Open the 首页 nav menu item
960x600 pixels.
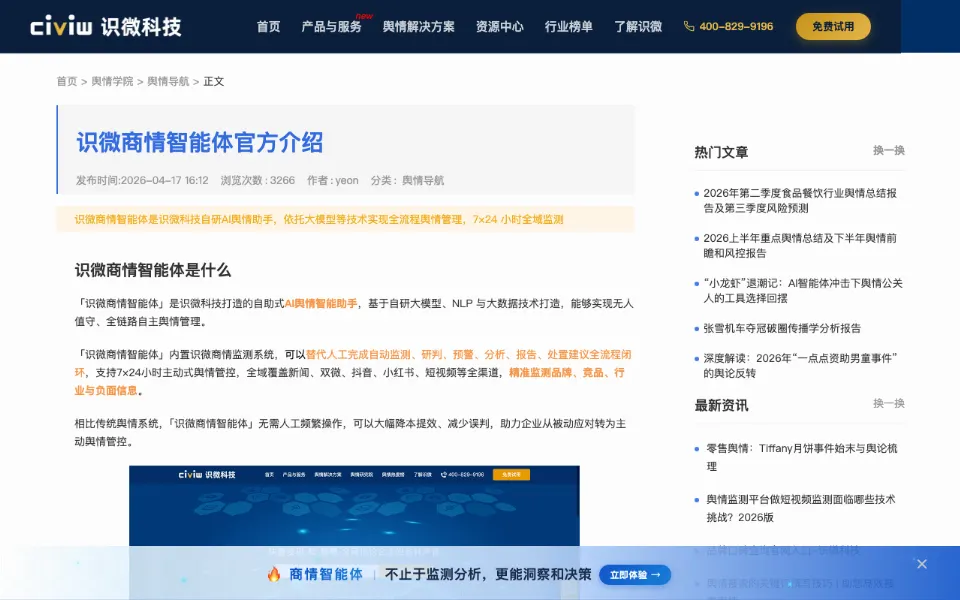pos(268,26)
